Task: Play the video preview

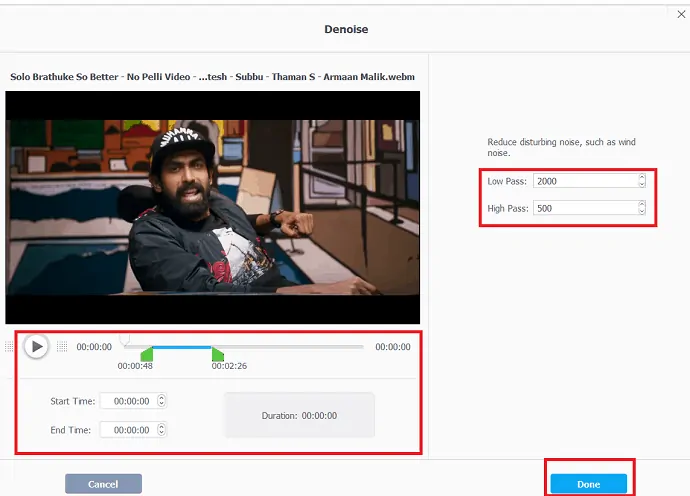Action: pos(36,346)
